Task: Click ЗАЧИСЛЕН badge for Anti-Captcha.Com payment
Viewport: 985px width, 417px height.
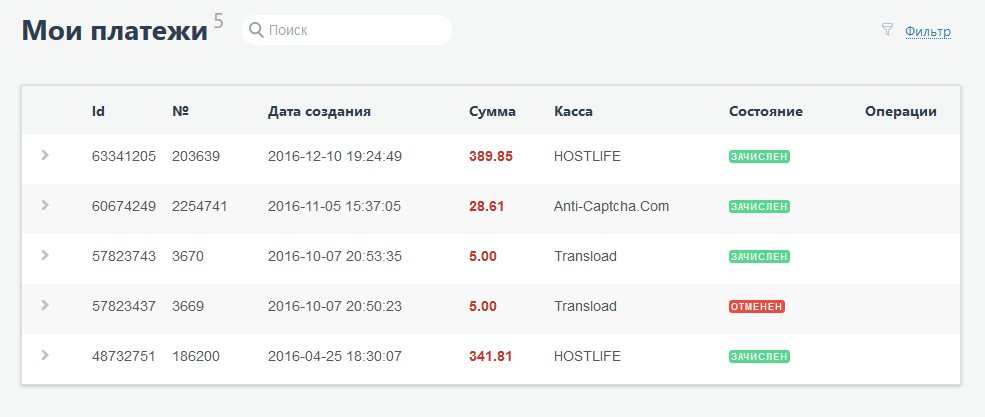Action: 760,207
